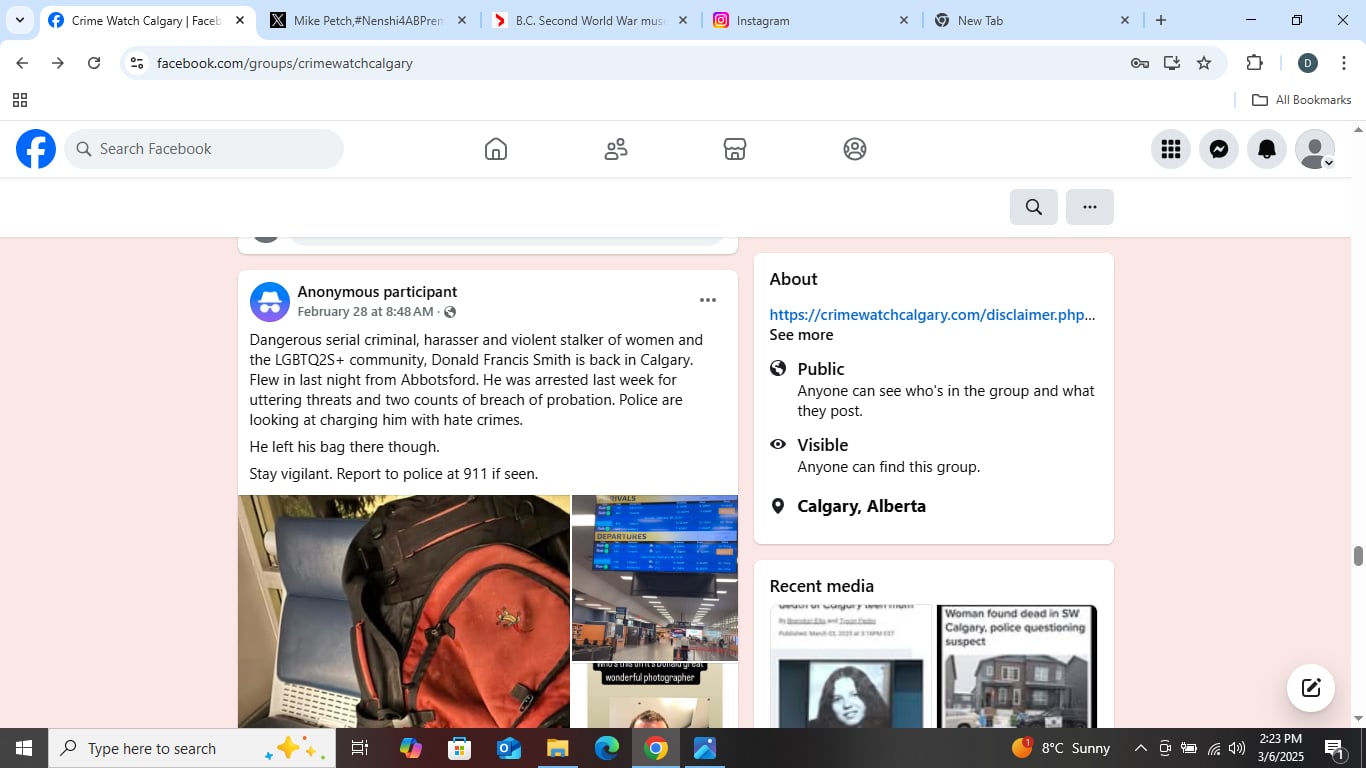The image size is (1366, 768).
Task: Open the Facebook logo home link
Action: pos(36,149)
